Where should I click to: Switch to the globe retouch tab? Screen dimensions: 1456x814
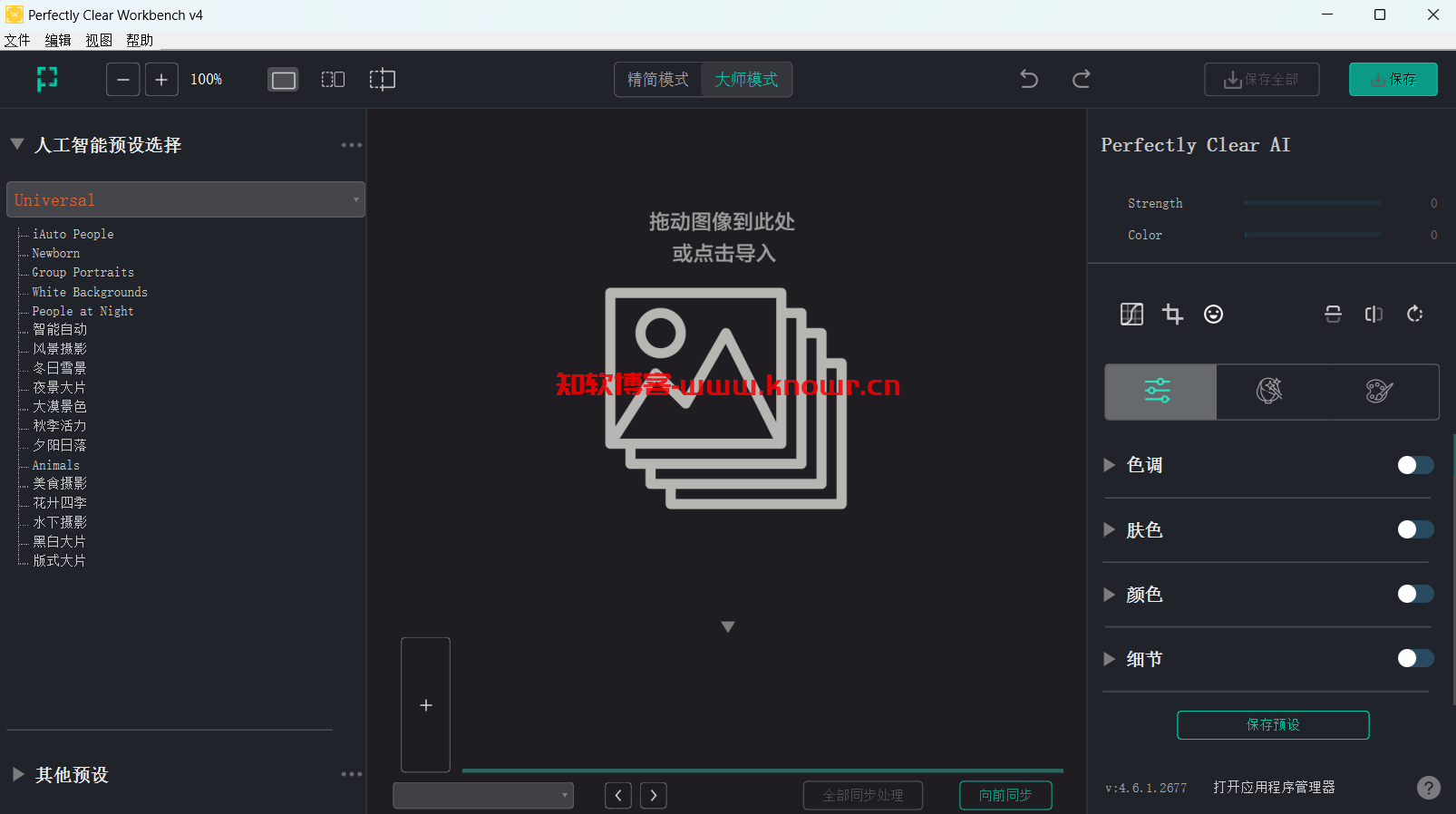[x=1269, y=392]
